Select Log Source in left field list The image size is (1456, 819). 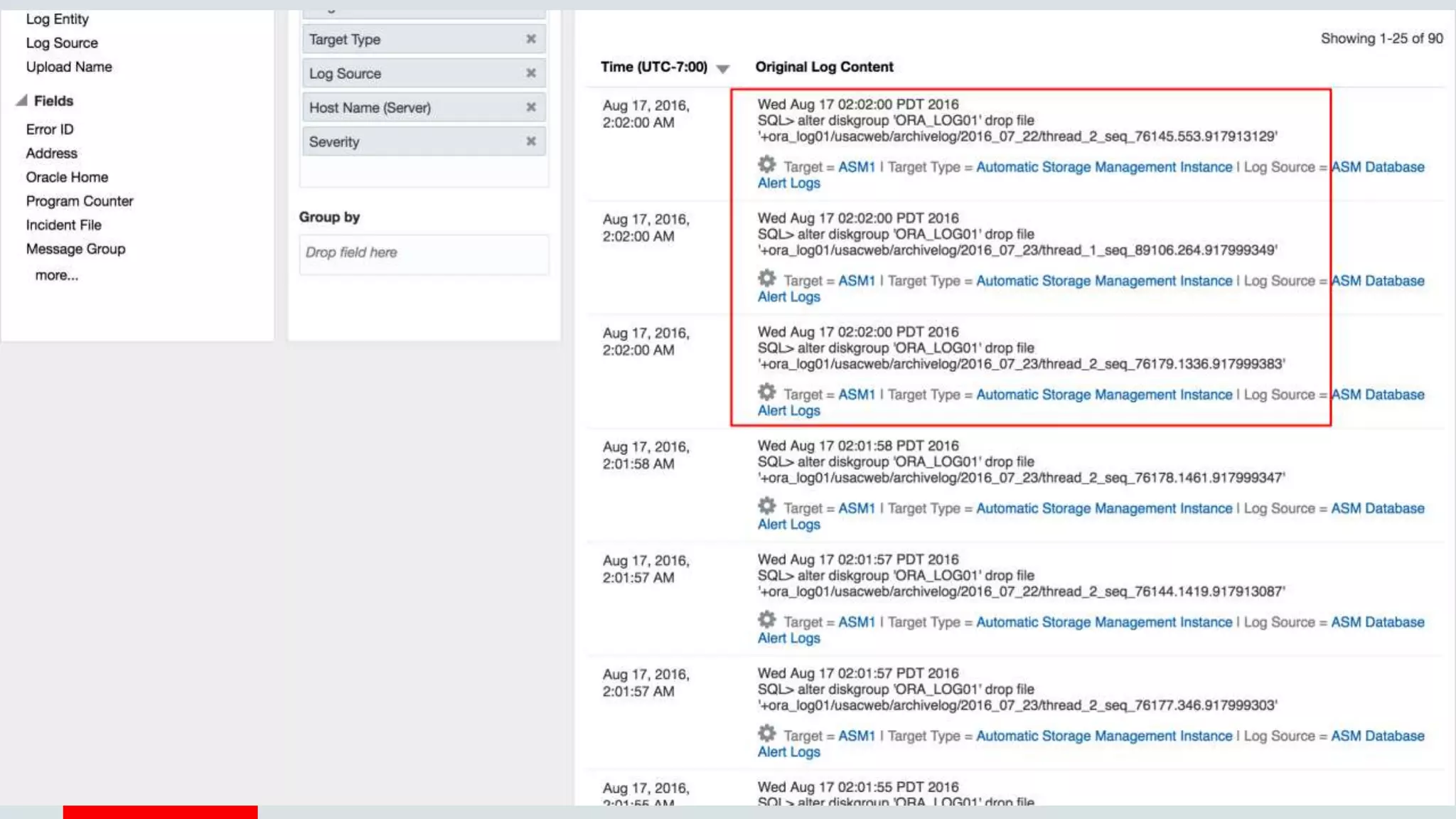62,43
